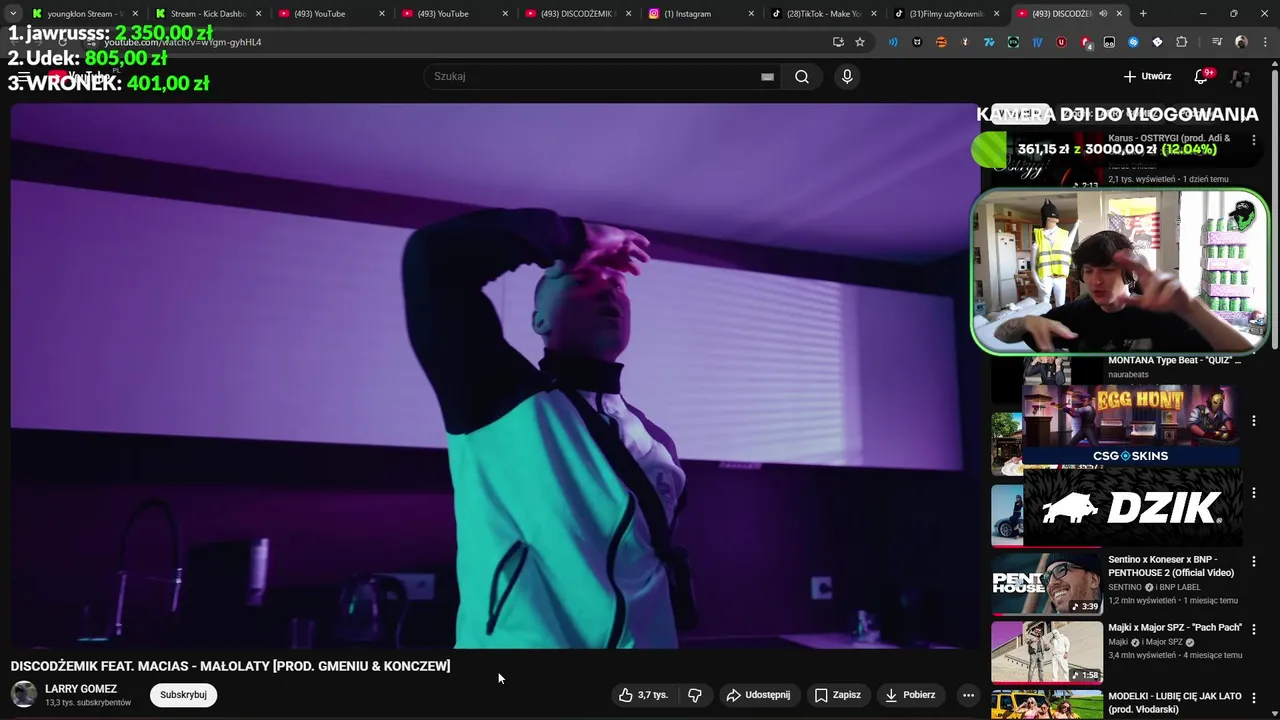Download video via Pobierz button
This screenshot has height=720, width=1280.
[910, 695]
